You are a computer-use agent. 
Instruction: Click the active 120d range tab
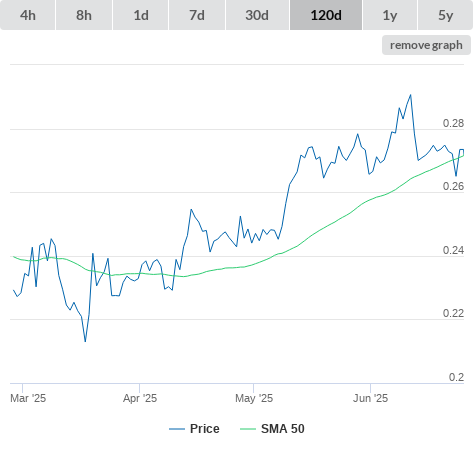[326, 15]
